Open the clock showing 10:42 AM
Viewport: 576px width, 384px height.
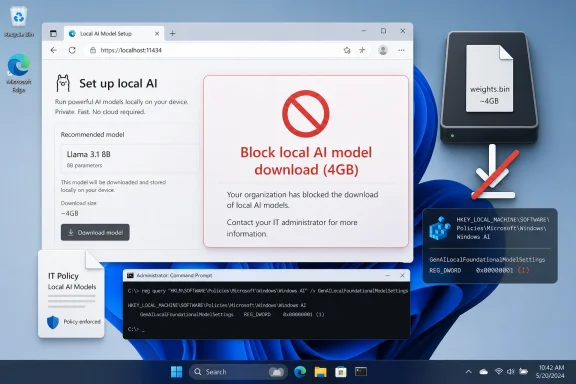click(x=551, y=372)
